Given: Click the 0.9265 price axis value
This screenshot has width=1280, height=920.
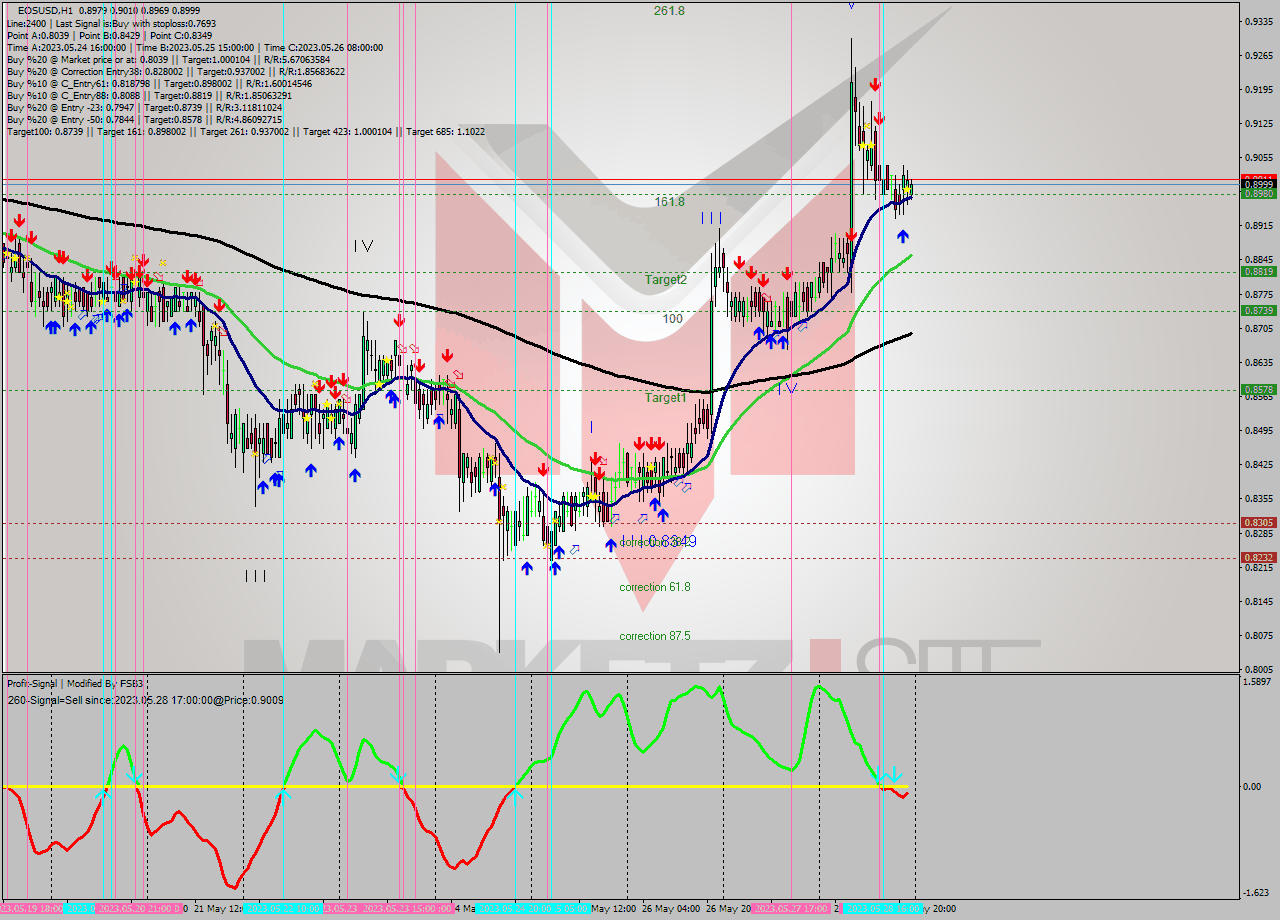Looking at the screenshot, I should (1258, 55).
